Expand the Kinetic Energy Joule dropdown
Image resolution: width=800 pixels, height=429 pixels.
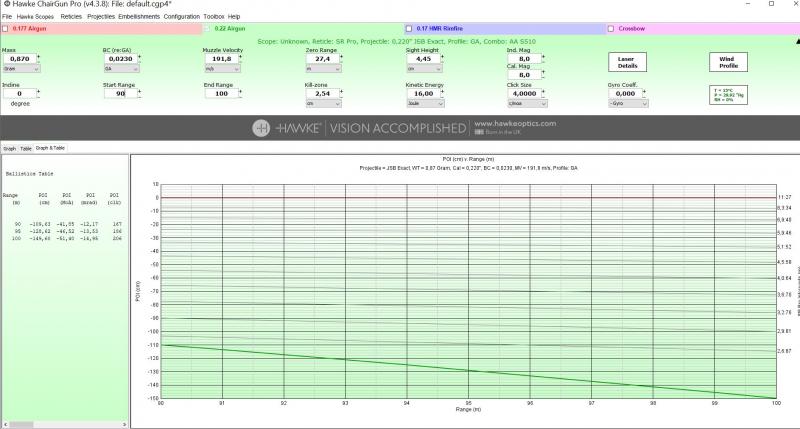coord(425,103)
